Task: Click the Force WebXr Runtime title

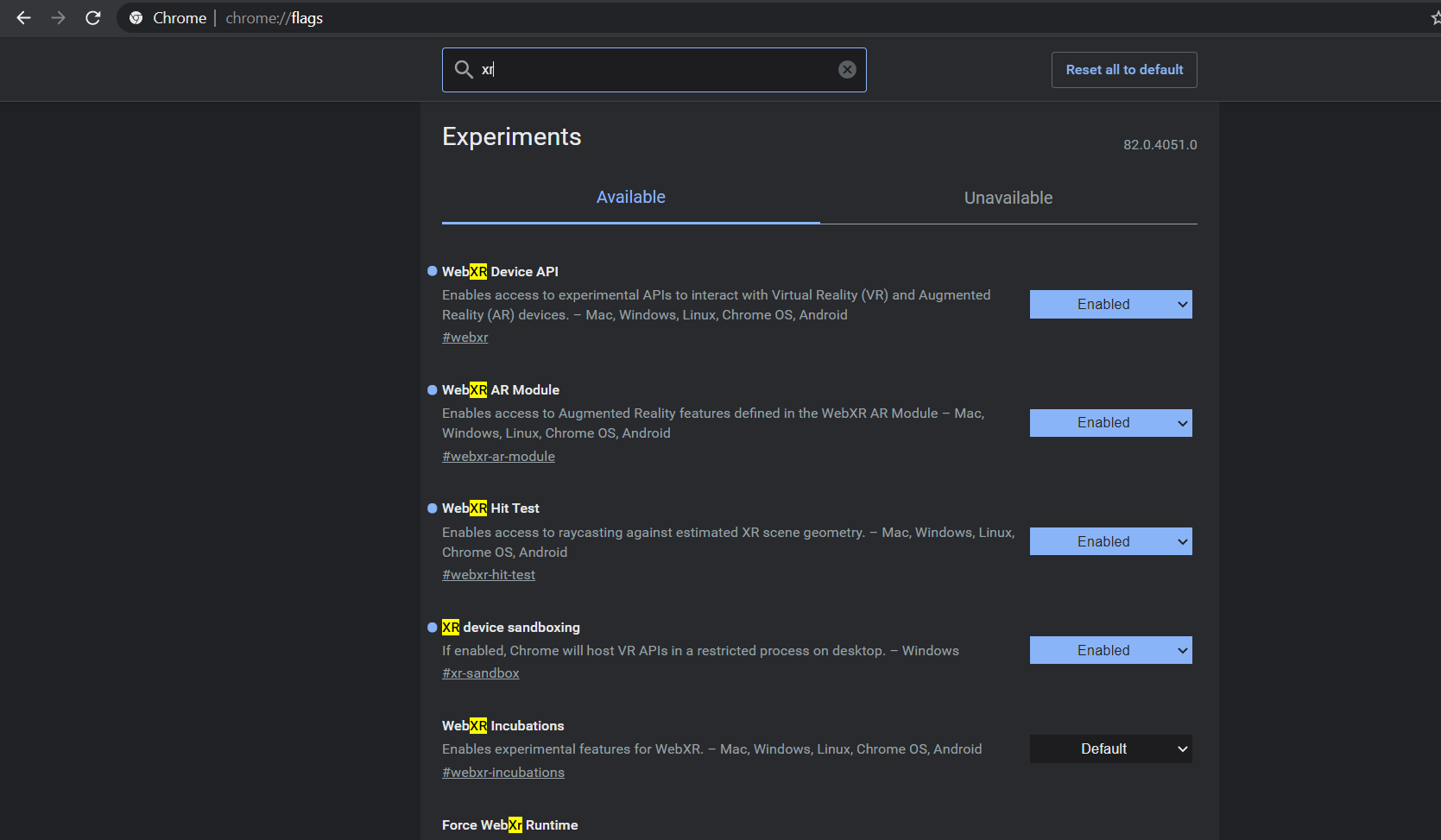Action: click(x=509, y=825)
